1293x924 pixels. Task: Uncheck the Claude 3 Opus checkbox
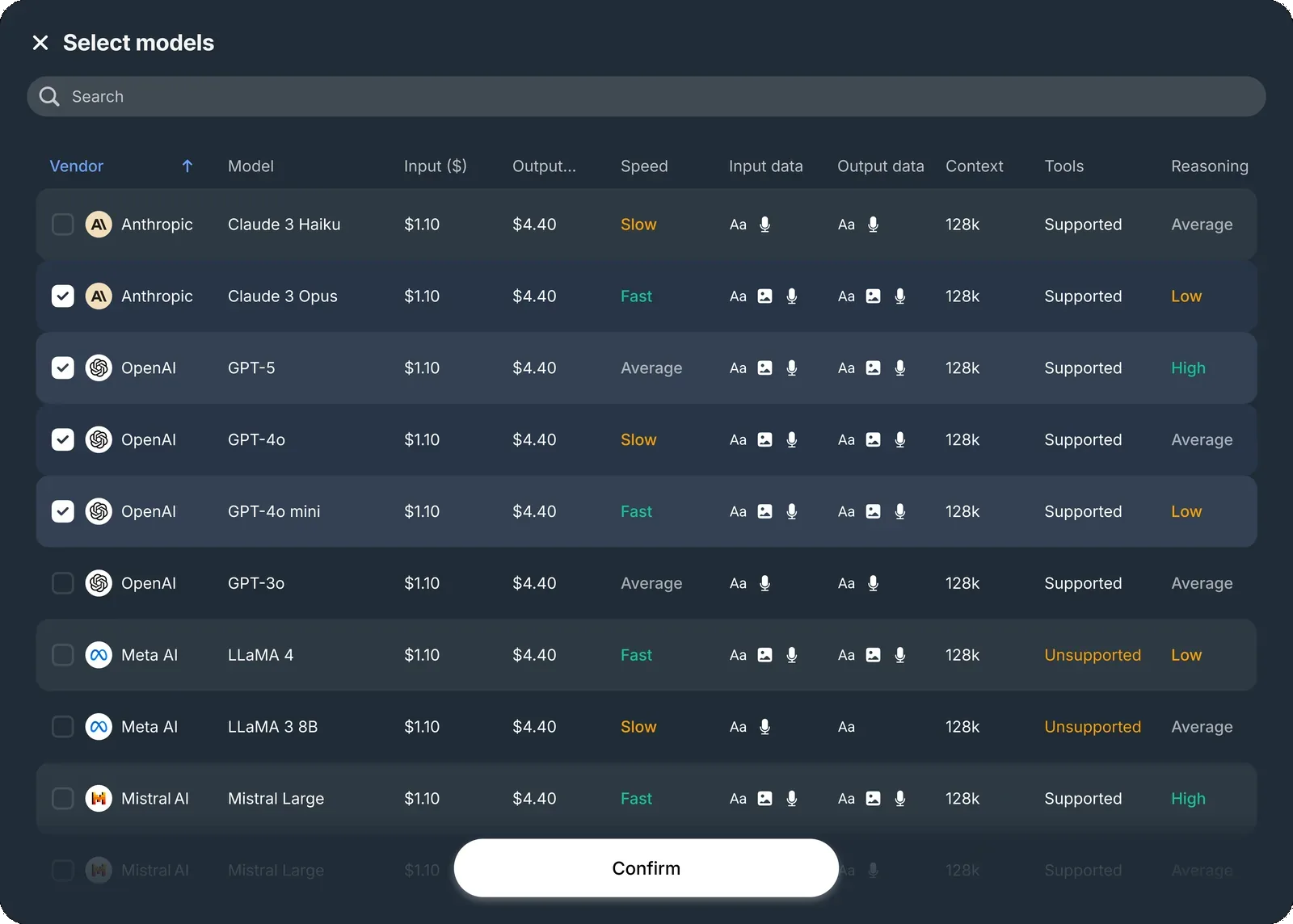(63, 296)
